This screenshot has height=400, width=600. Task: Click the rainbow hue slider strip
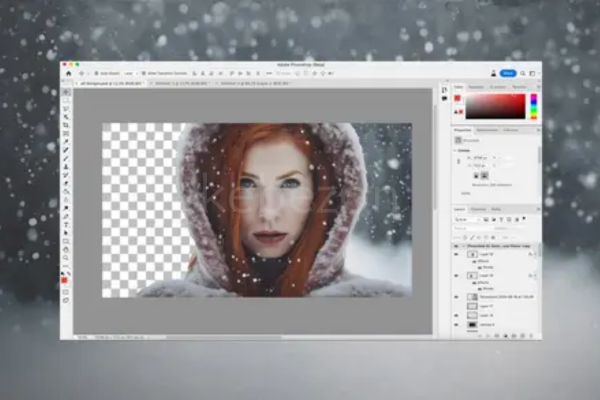(533, 106)
